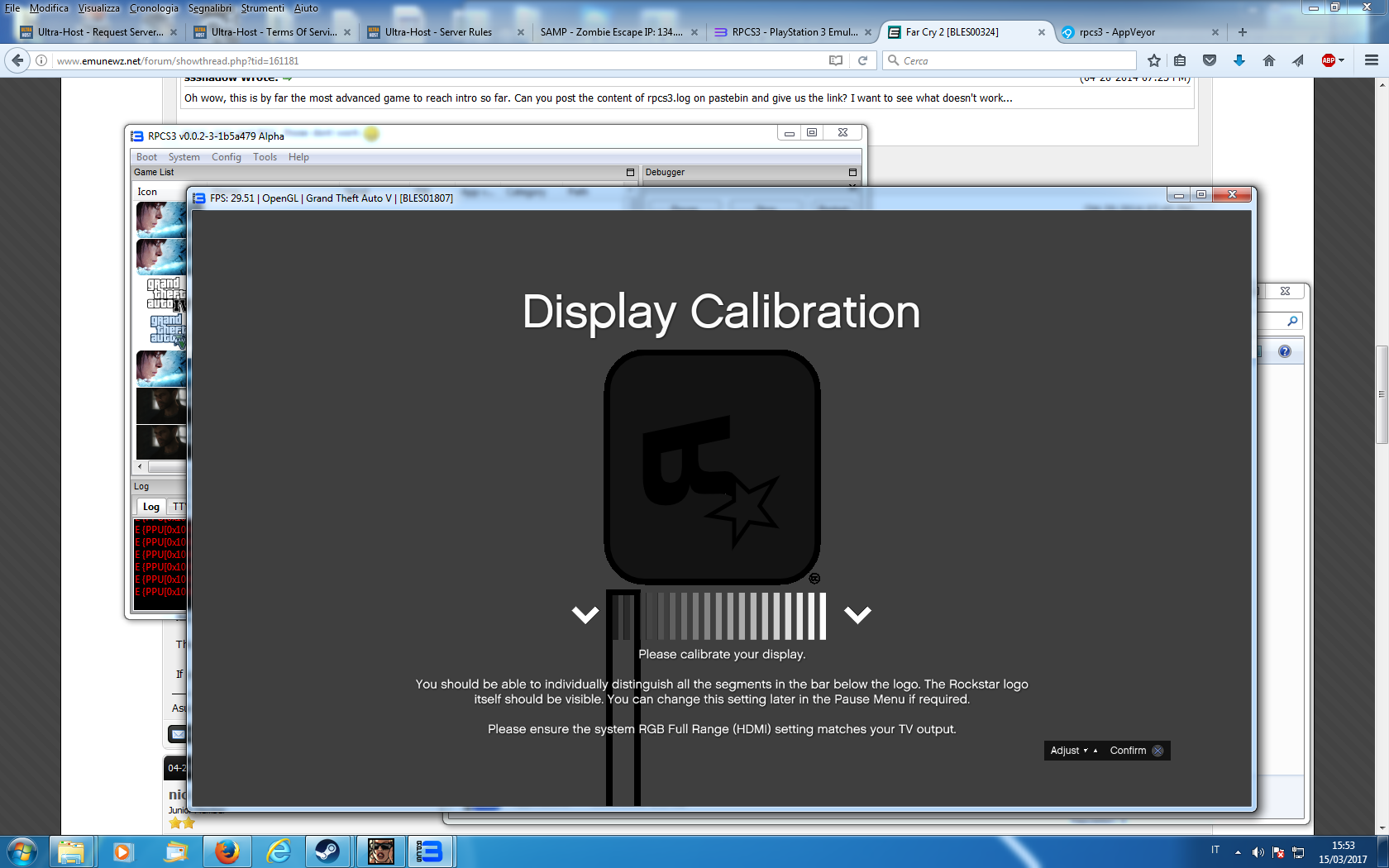Reload the page with refresh icon
The width and height of the screenshot is (1389, 868).
tap(862, 60)
